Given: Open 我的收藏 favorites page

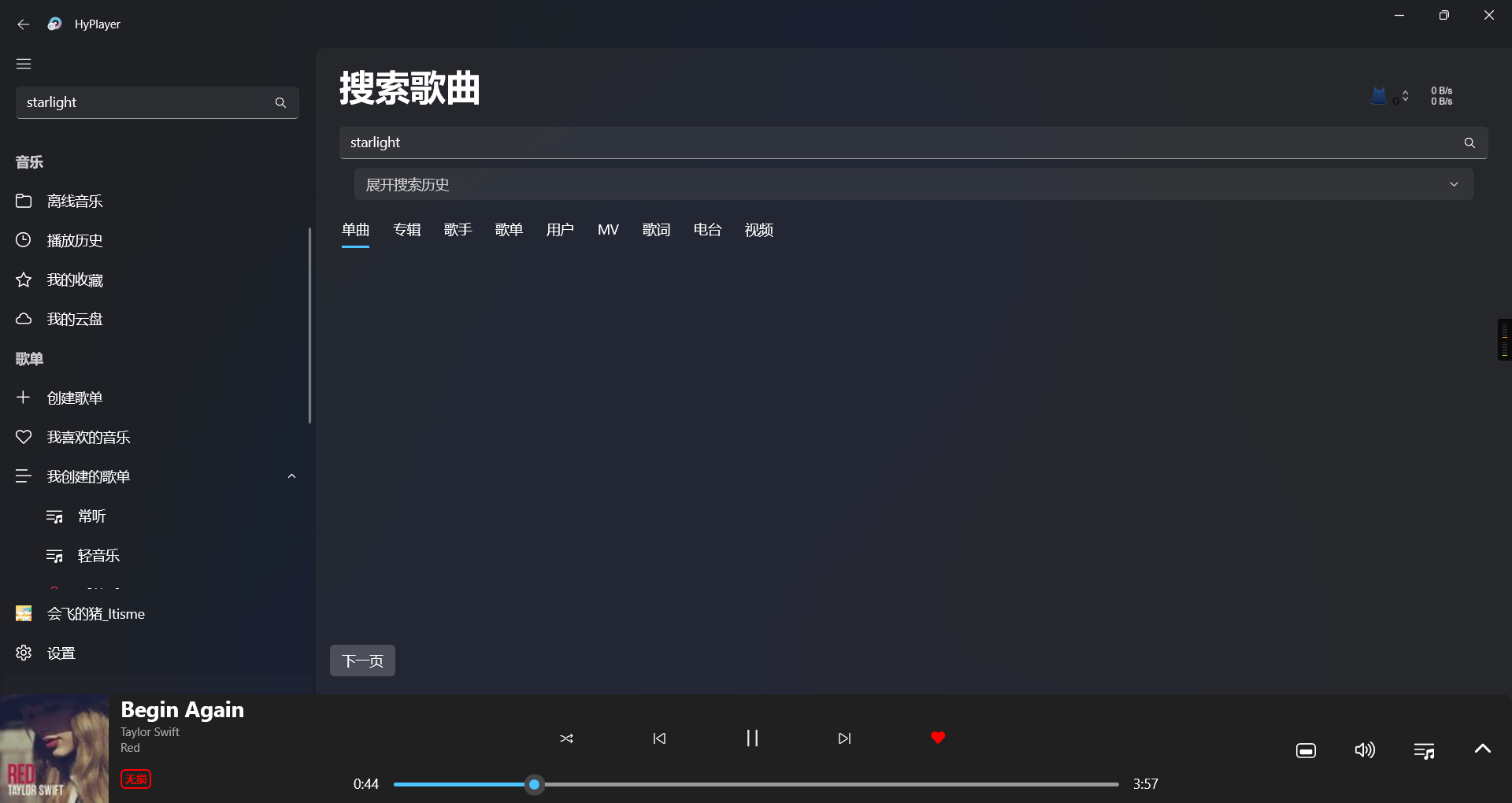Looking at the screenshot, I should (74, 279).
